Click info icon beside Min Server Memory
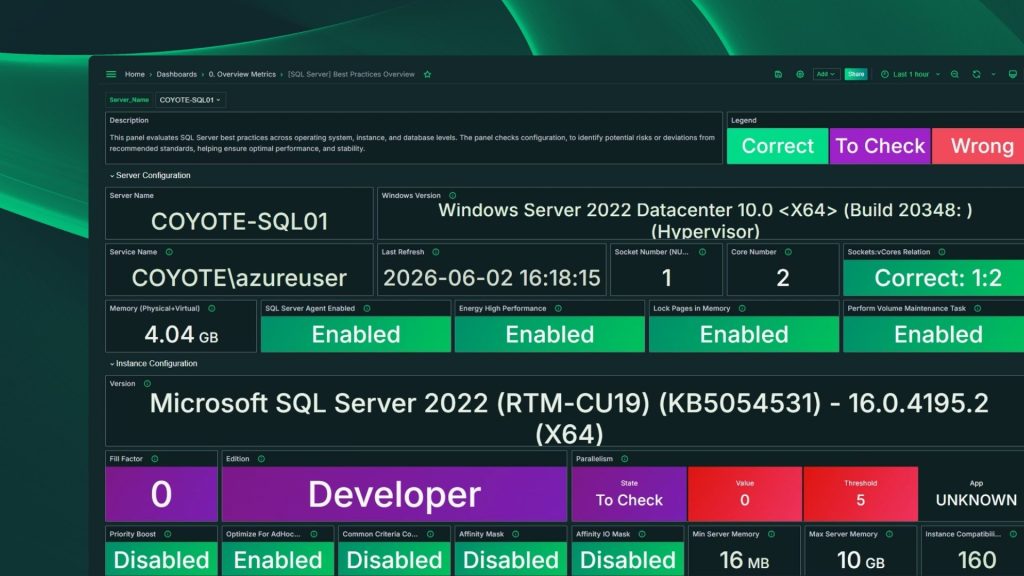The image size is (1024, 576). point(771,534)
